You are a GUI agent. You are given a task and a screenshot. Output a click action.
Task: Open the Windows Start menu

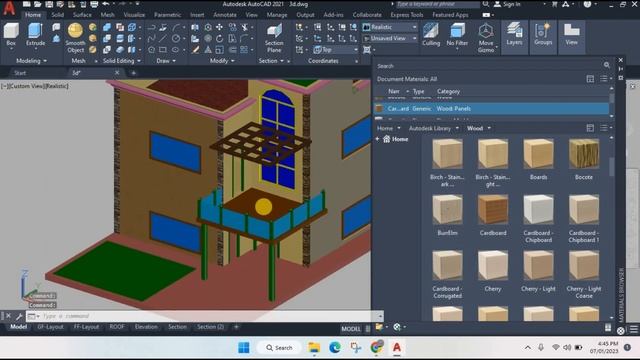pyautogui.click(x=244, y=348)
